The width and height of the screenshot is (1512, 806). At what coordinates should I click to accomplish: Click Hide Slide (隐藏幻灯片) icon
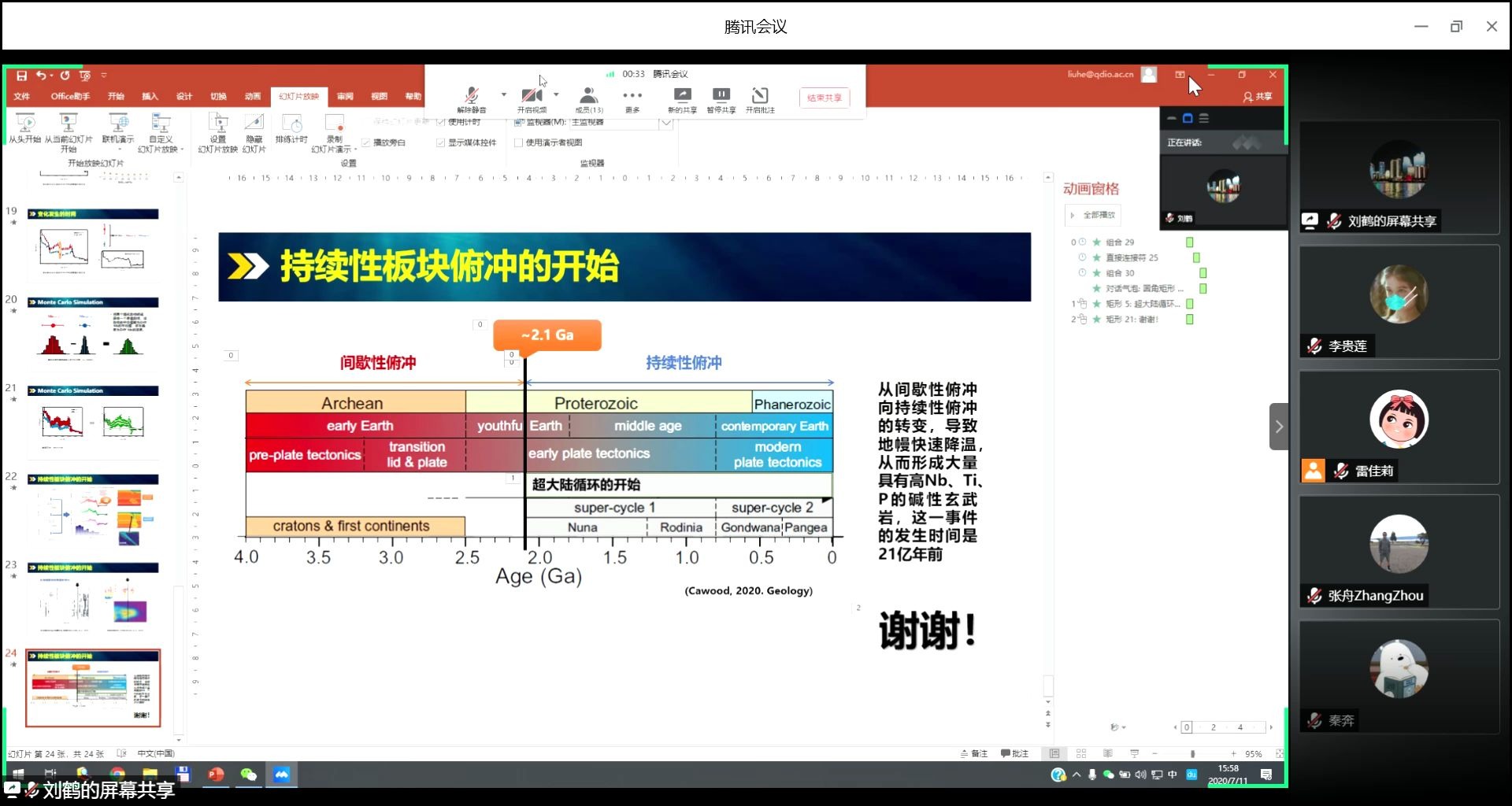tap(254, 132)
